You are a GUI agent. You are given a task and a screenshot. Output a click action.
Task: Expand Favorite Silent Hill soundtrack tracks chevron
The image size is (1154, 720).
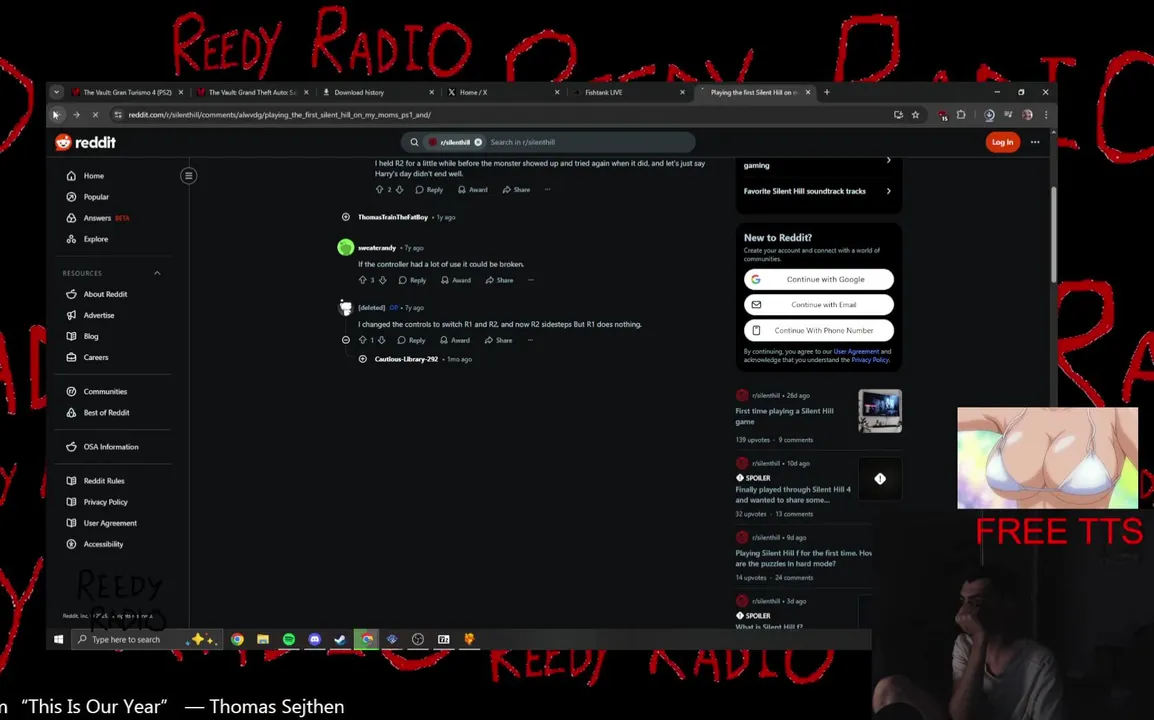[x=888, y=191]
